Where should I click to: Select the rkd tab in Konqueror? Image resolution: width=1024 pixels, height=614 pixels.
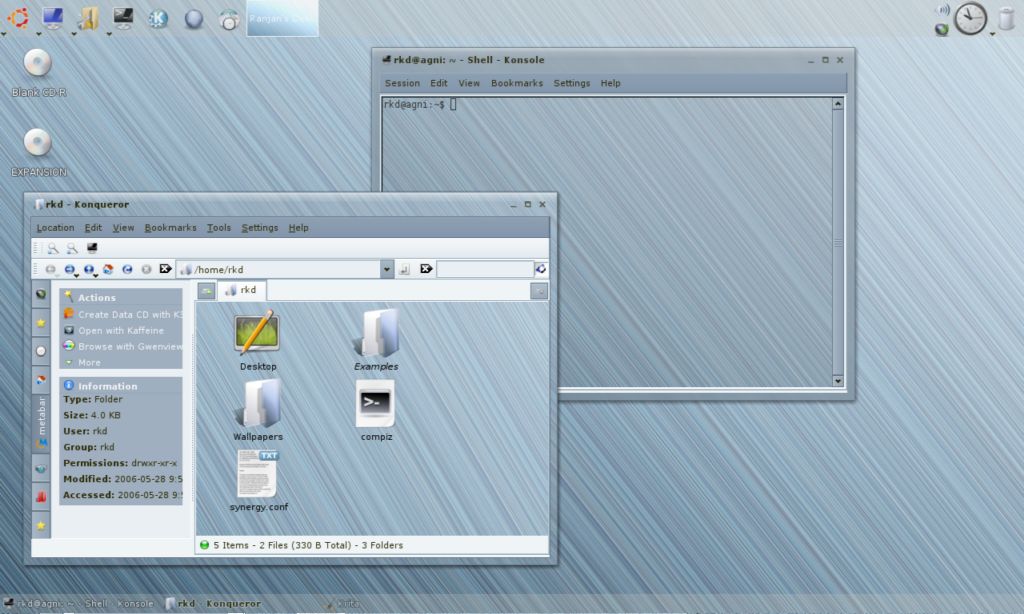pyautogui.click(x=241, y=290)
